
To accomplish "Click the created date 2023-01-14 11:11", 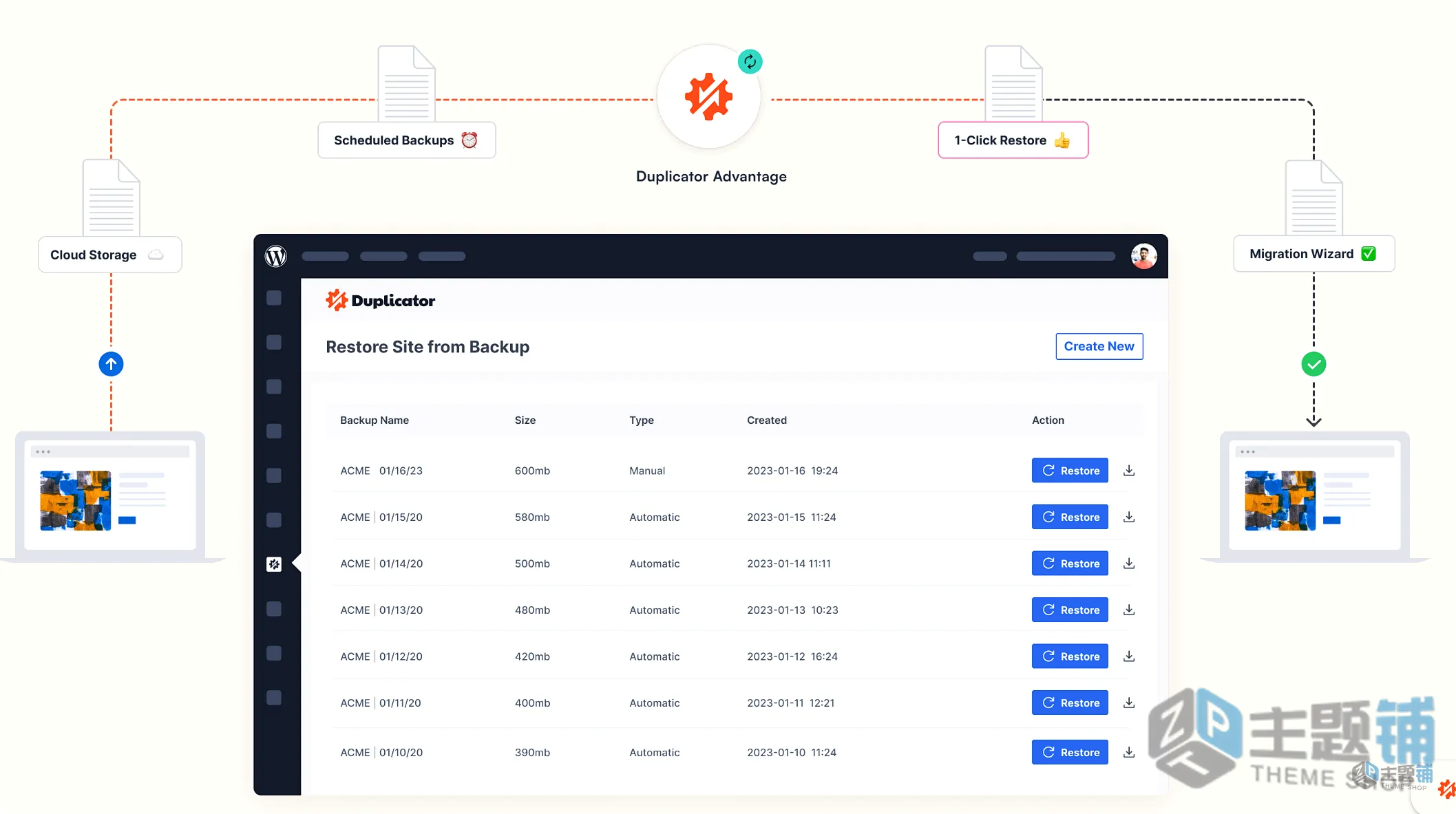I will [x=789, y=564].
